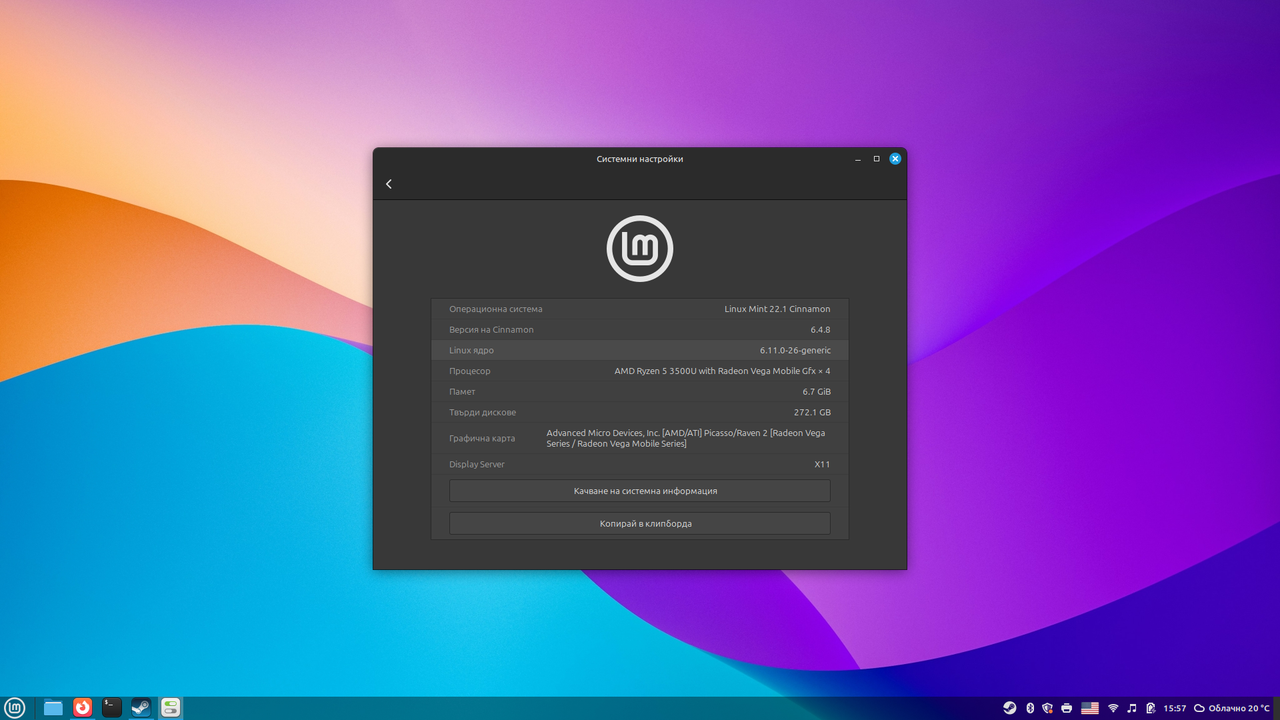The image size is (1280, 720).
Task: Click the Копирай в клипборда button
Action: pyautogui.click(x=640, y=523)
